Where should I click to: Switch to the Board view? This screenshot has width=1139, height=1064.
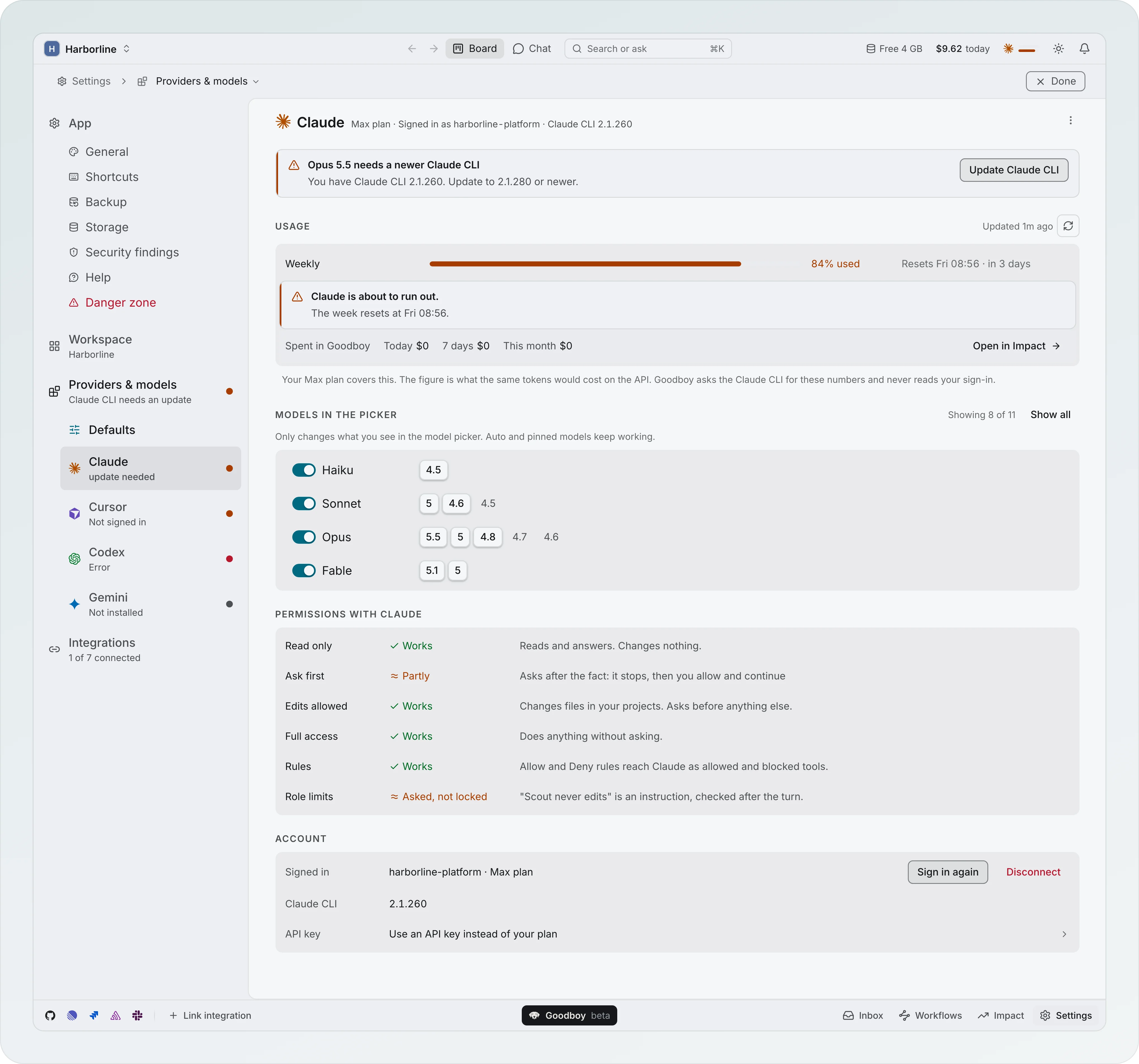click(475, 49)
